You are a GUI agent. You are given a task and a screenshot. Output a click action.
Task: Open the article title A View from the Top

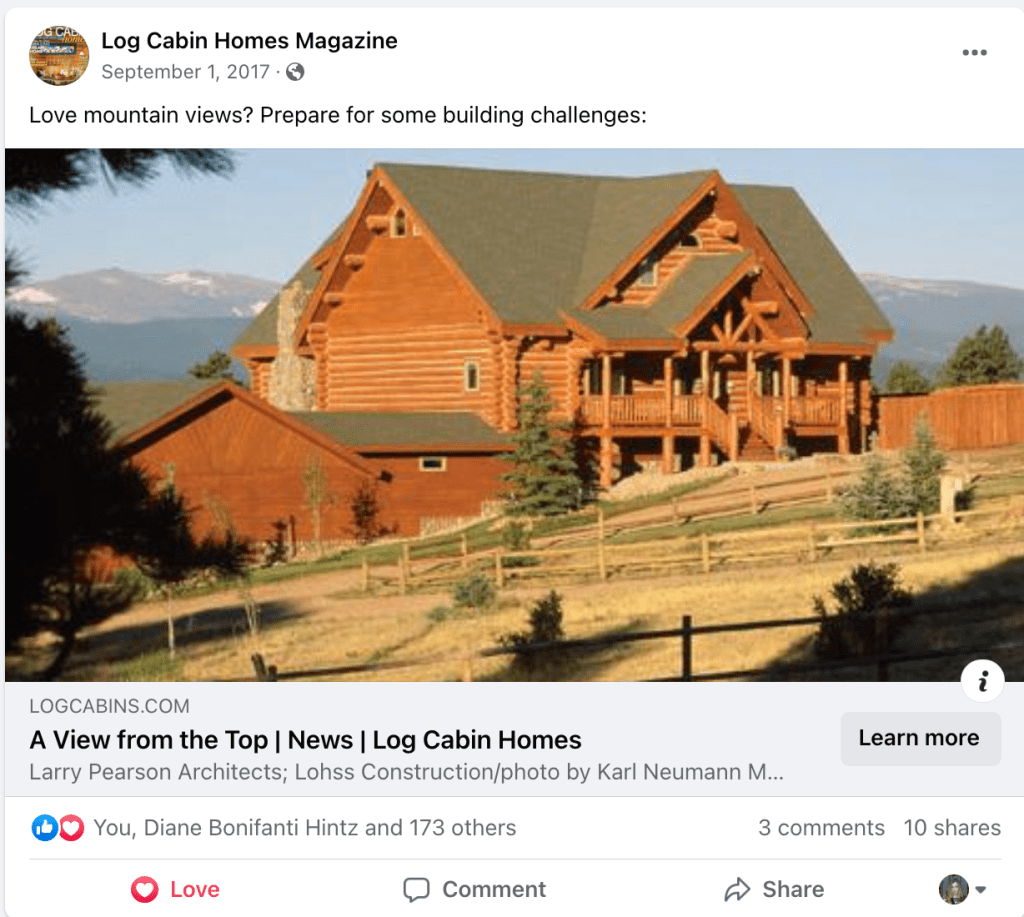305,740
